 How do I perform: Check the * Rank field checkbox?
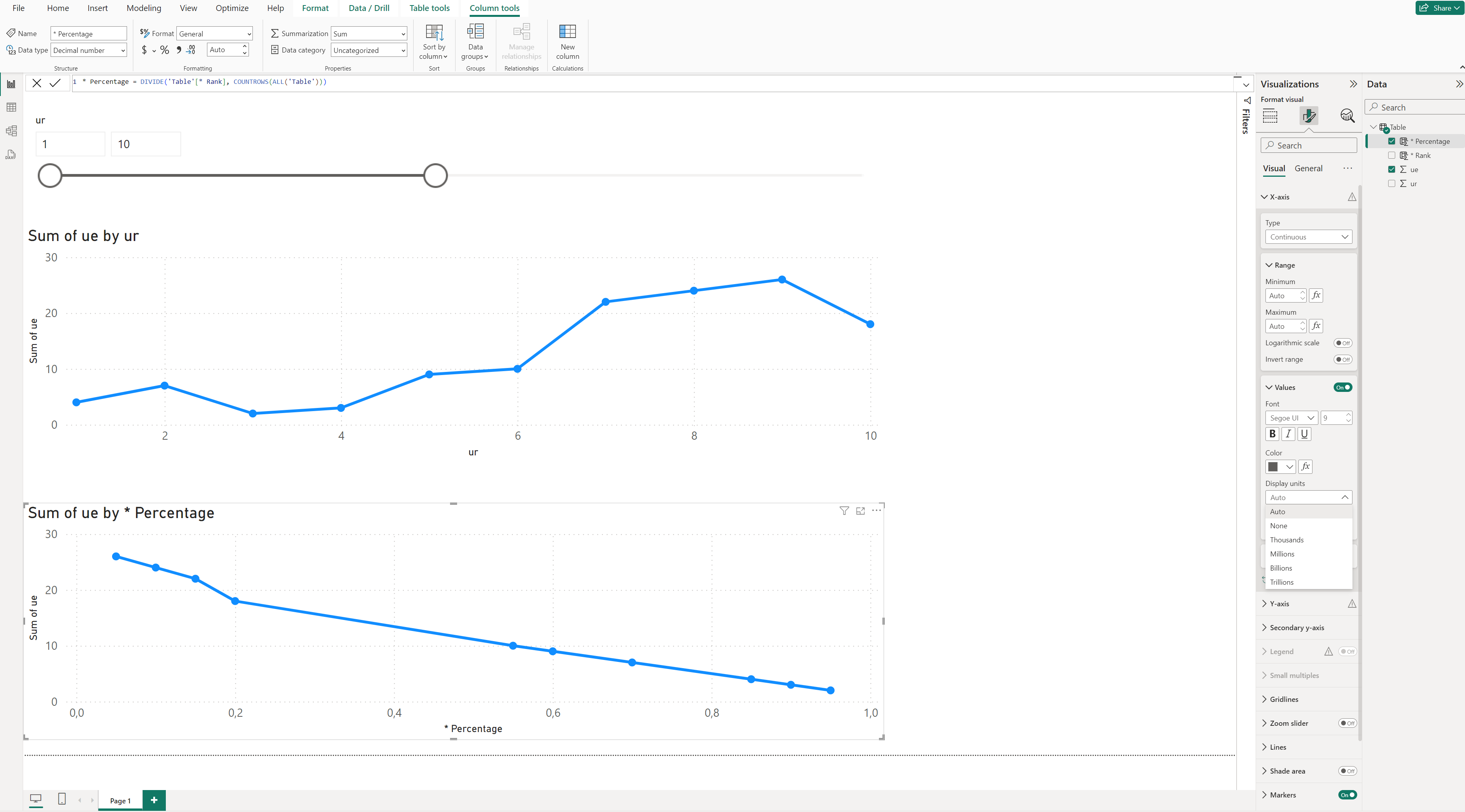click(x=1392, y=155)
